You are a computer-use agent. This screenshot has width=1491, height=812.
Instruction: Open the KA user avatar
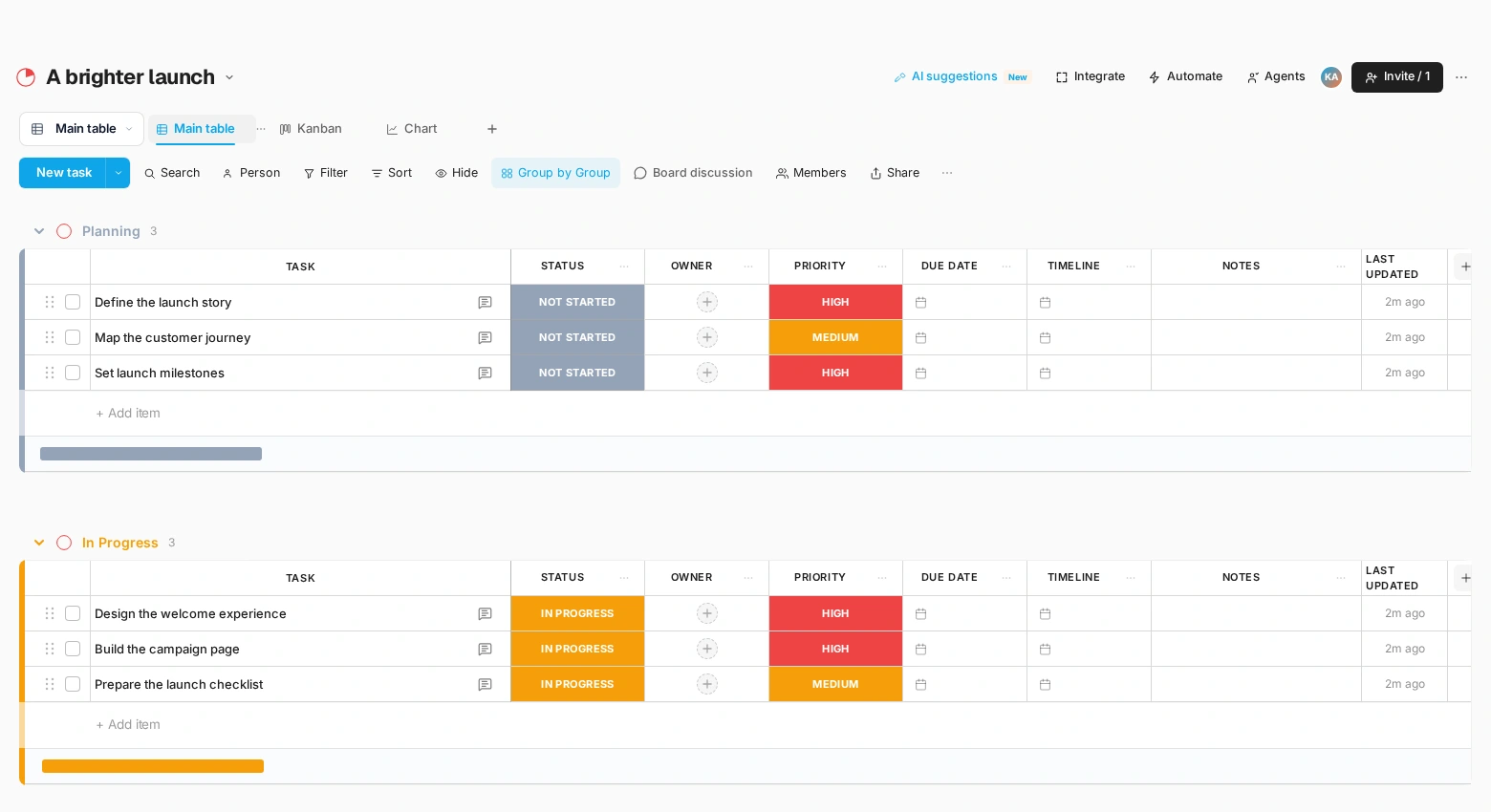coord(1331,77)
